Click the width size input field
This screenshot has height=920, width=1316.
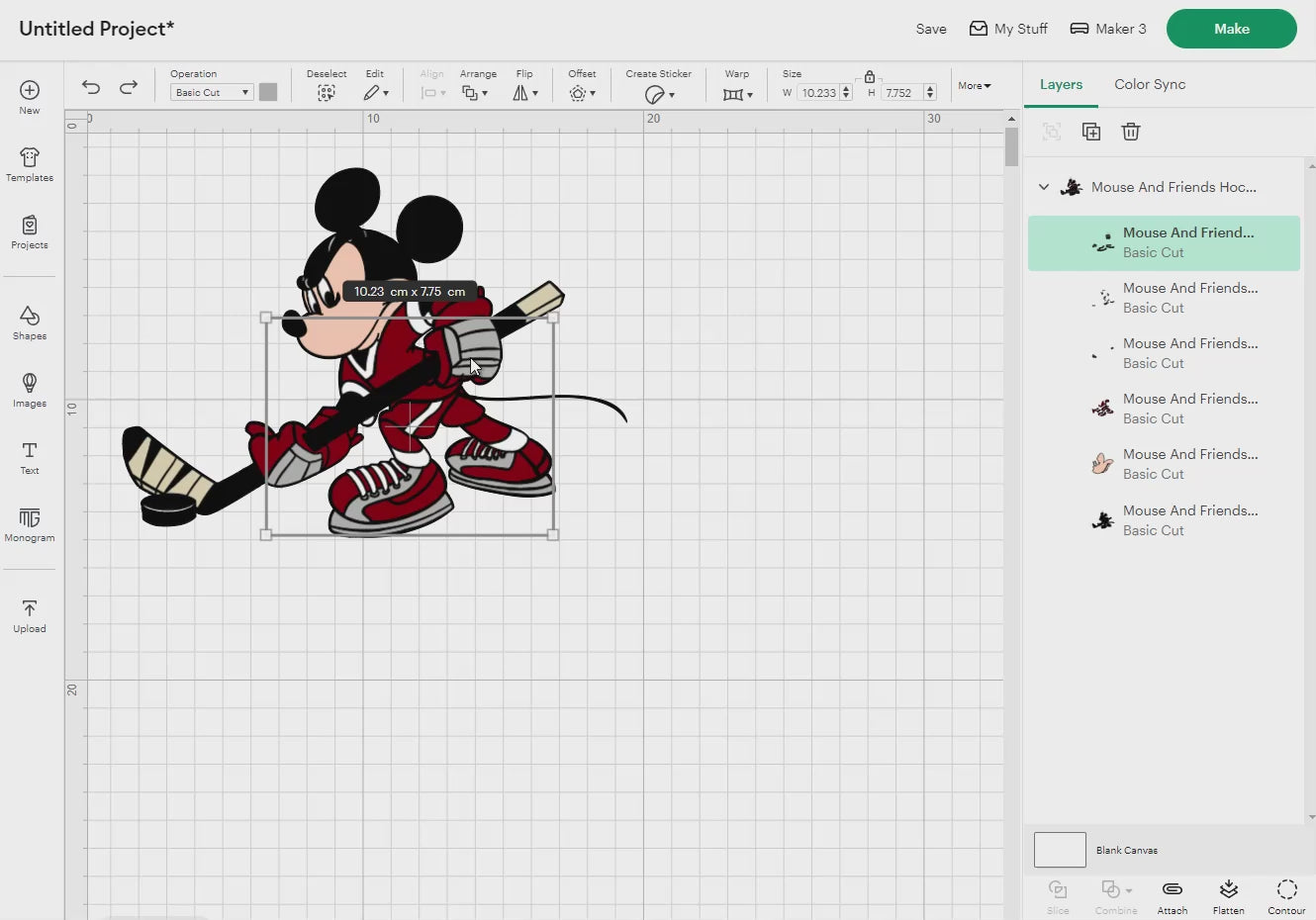click(818, 93)
